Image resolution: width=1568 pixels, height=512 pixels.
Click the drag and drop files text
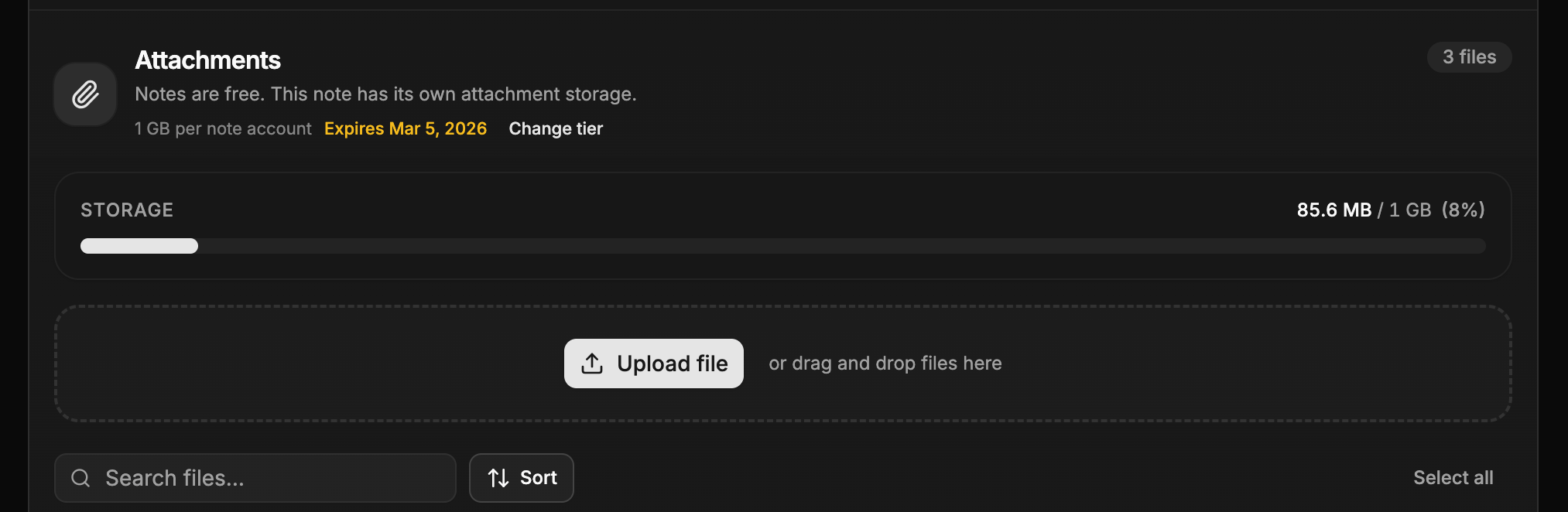[885, 364]
